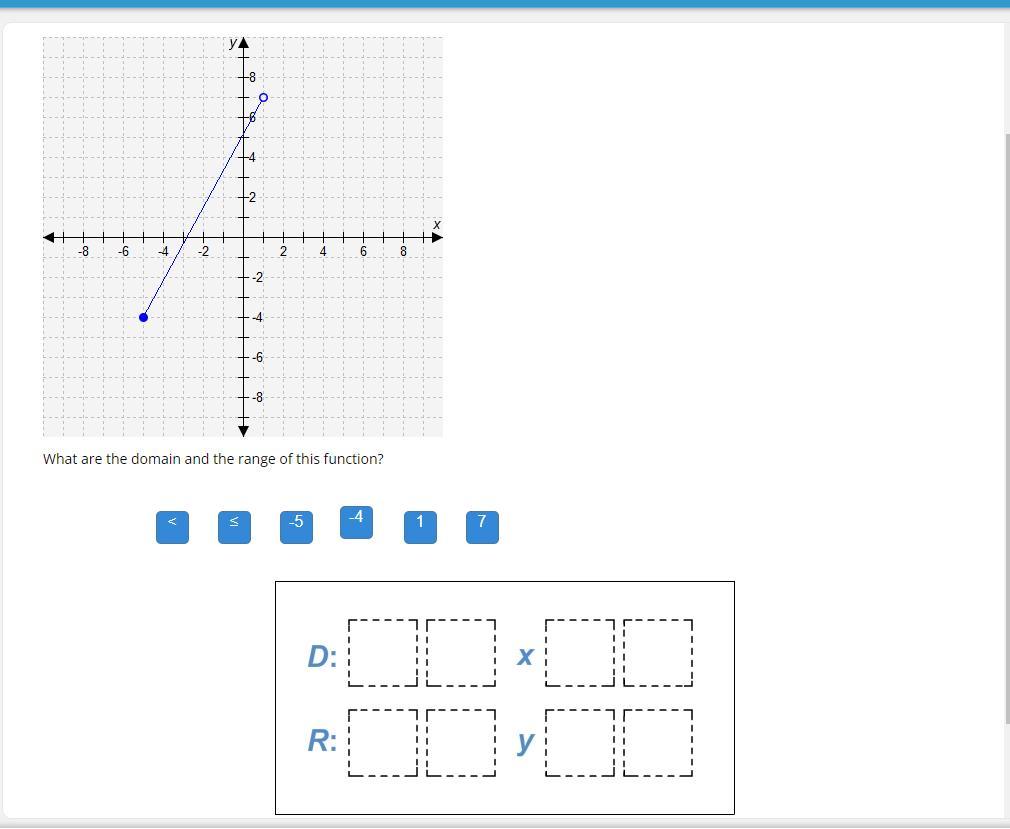Click the box right after y in the R row

(580, 743)
